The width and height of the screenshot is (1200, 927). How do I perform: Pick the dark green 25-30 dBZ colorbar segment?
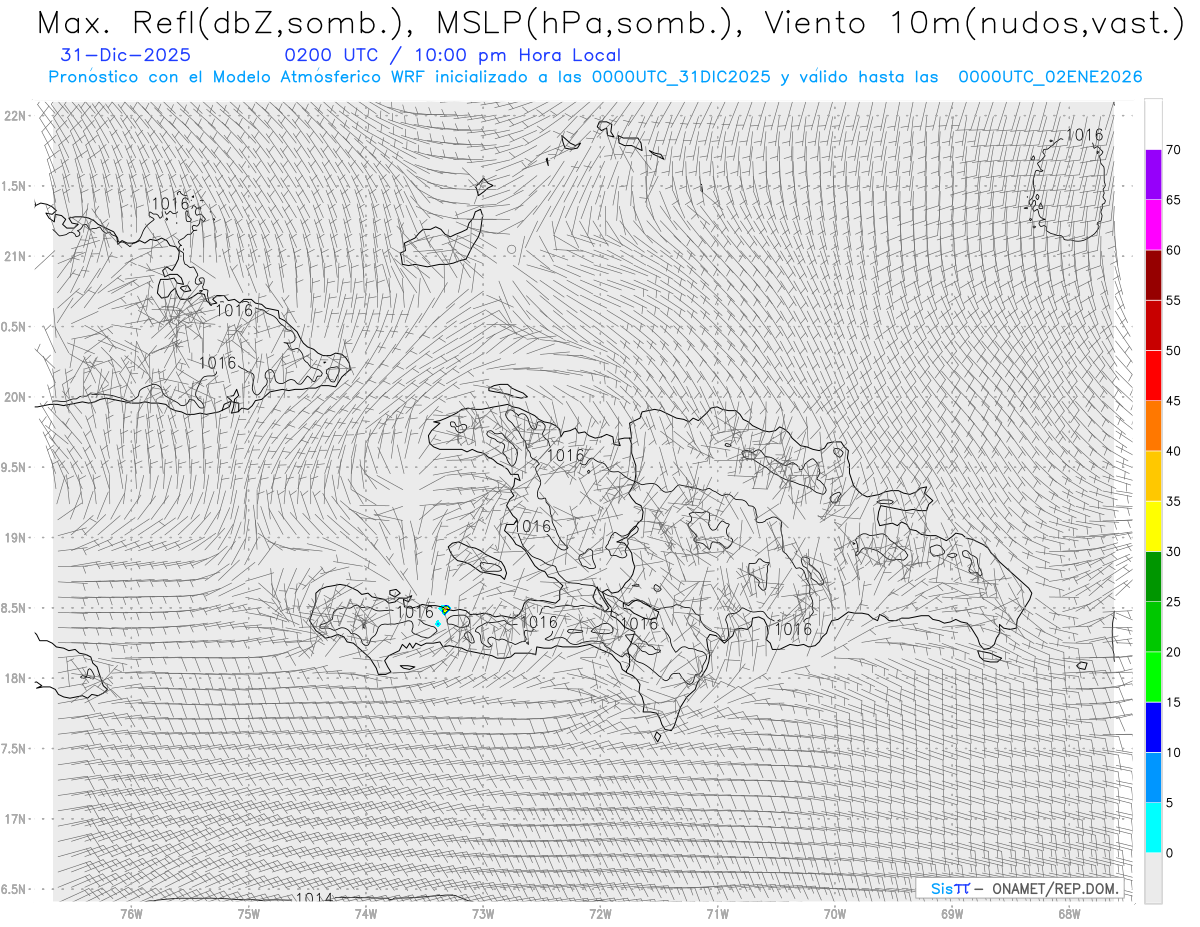(x=1153, y=576)
